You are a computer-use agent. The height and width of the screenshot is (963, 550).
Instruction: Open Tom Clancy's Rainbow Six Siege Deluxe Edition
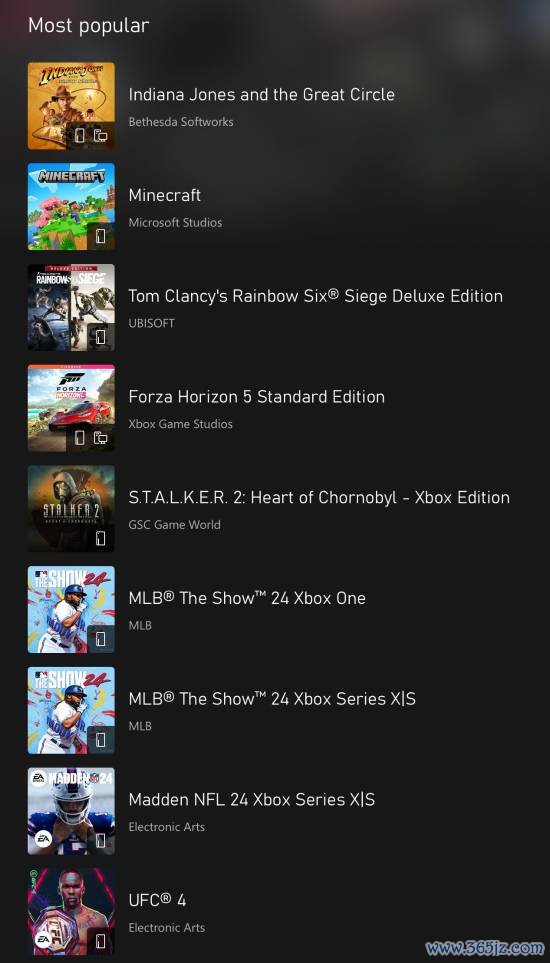316,296
